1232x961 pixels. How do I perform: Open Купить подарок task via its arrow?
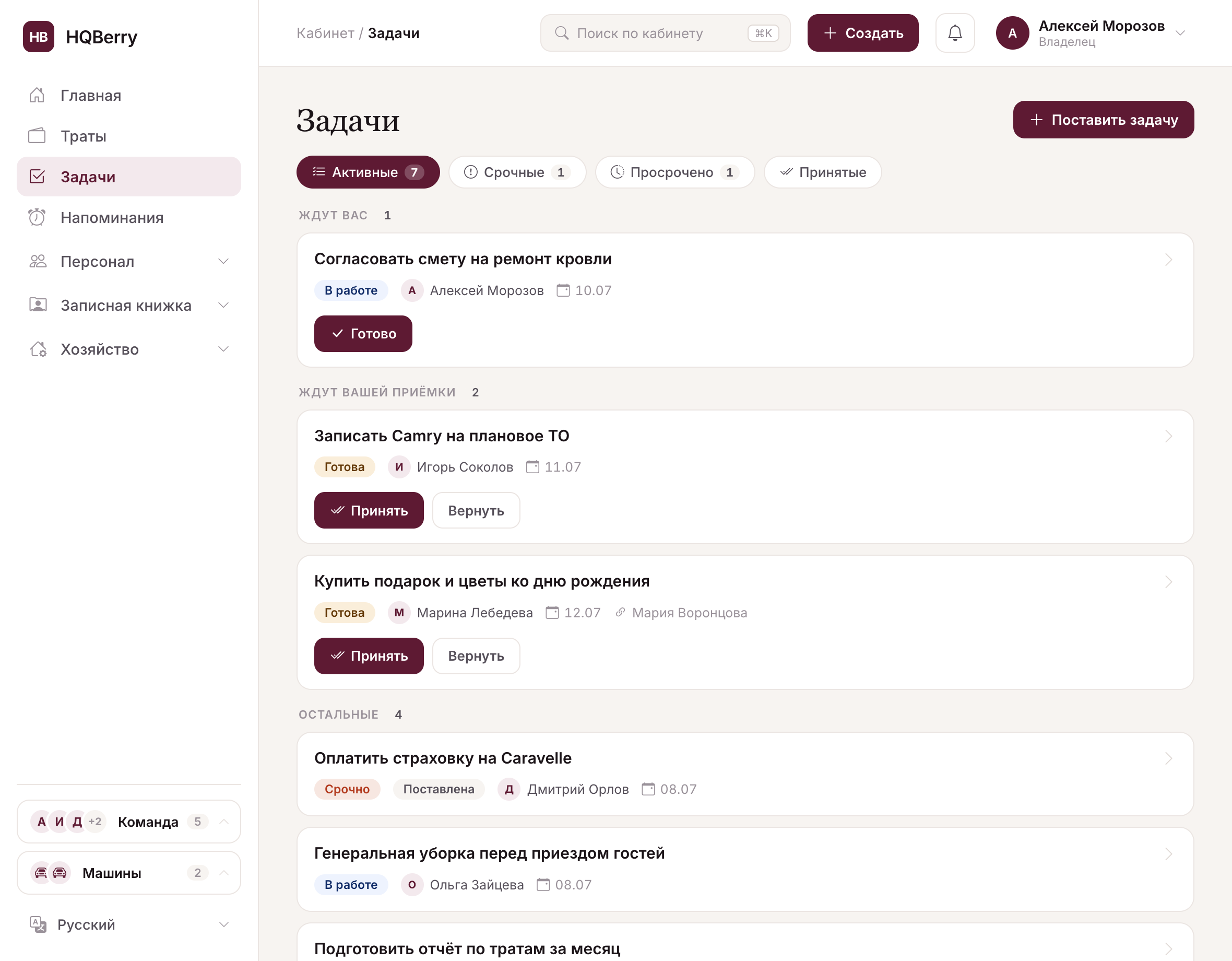[x=1168, y=582]
